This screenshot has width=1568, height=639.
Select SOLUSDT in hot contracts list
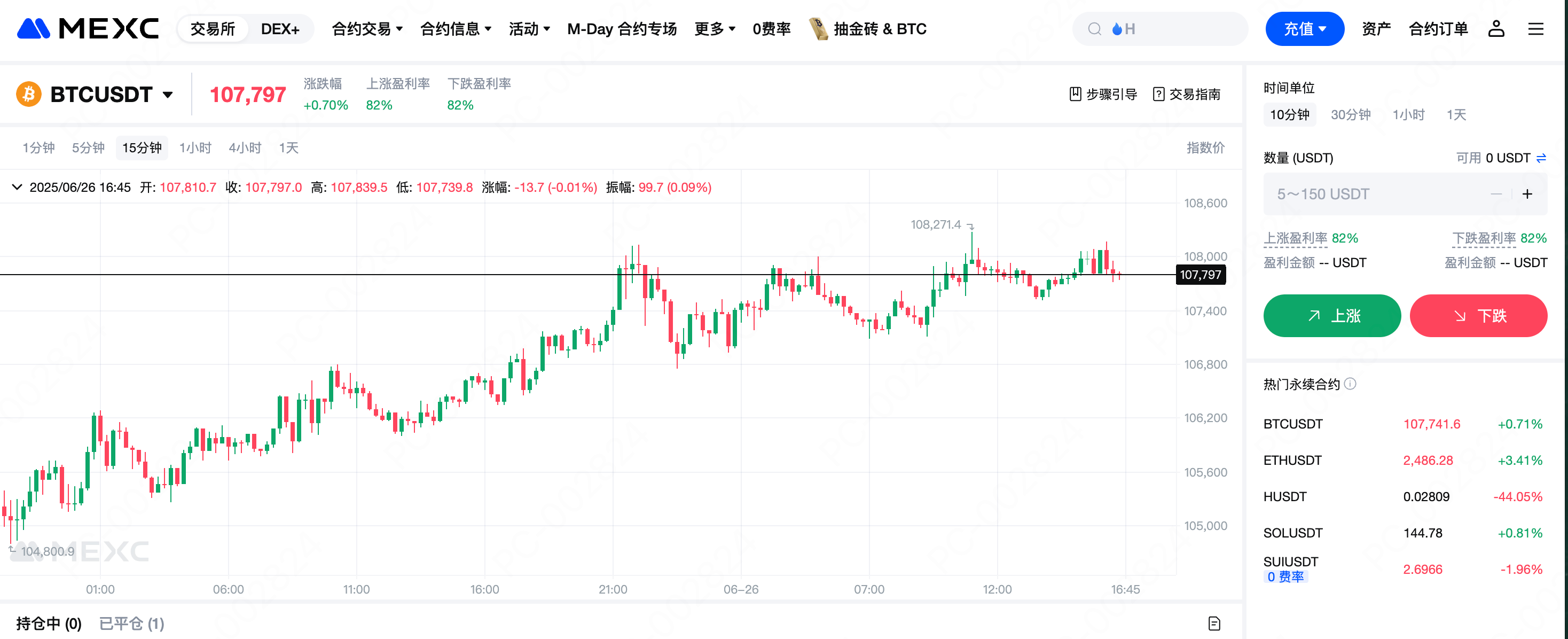point(1405,533)
